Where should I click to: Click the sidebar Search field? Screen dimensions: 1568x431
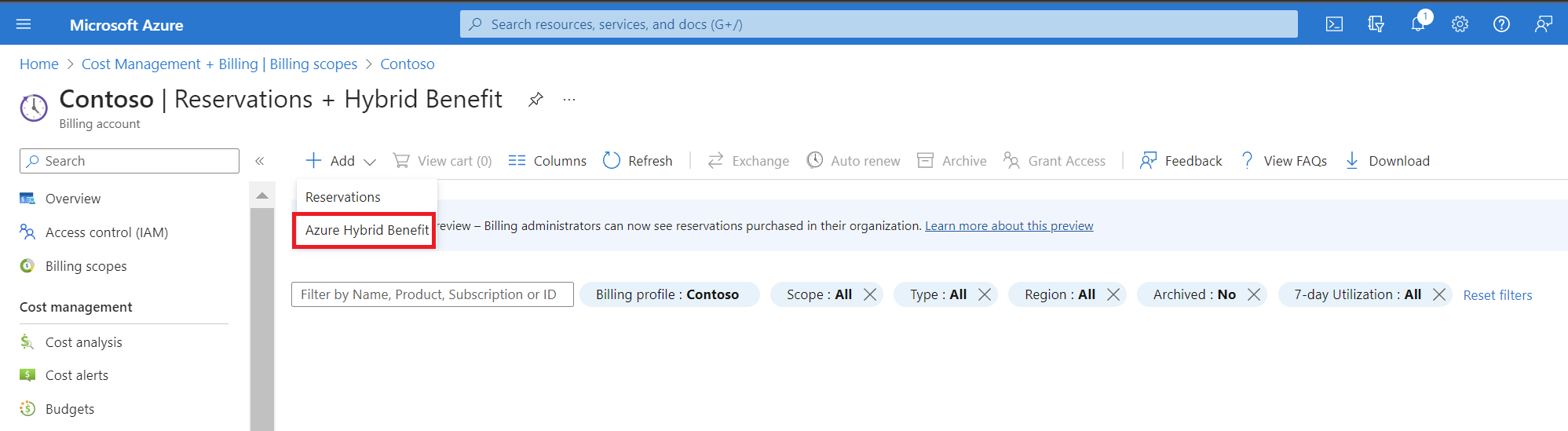(x=130, y=161)
